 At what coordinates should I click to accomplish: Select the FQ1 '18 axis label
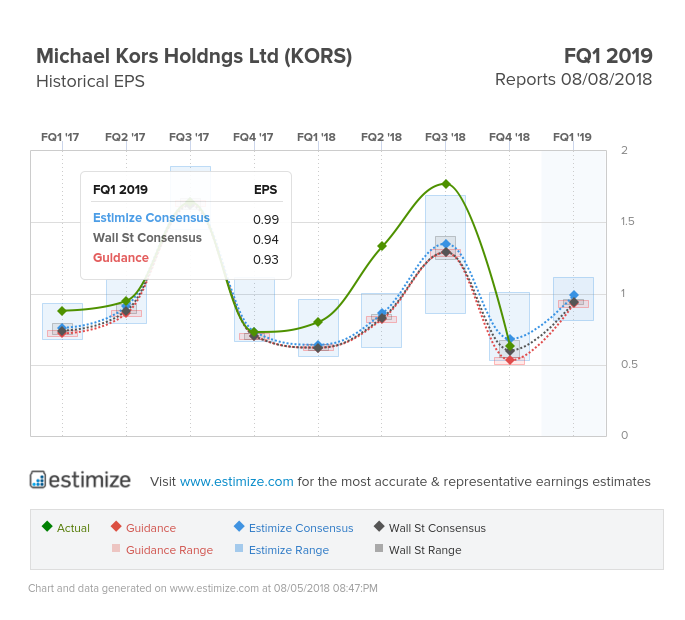coord(316,137)
